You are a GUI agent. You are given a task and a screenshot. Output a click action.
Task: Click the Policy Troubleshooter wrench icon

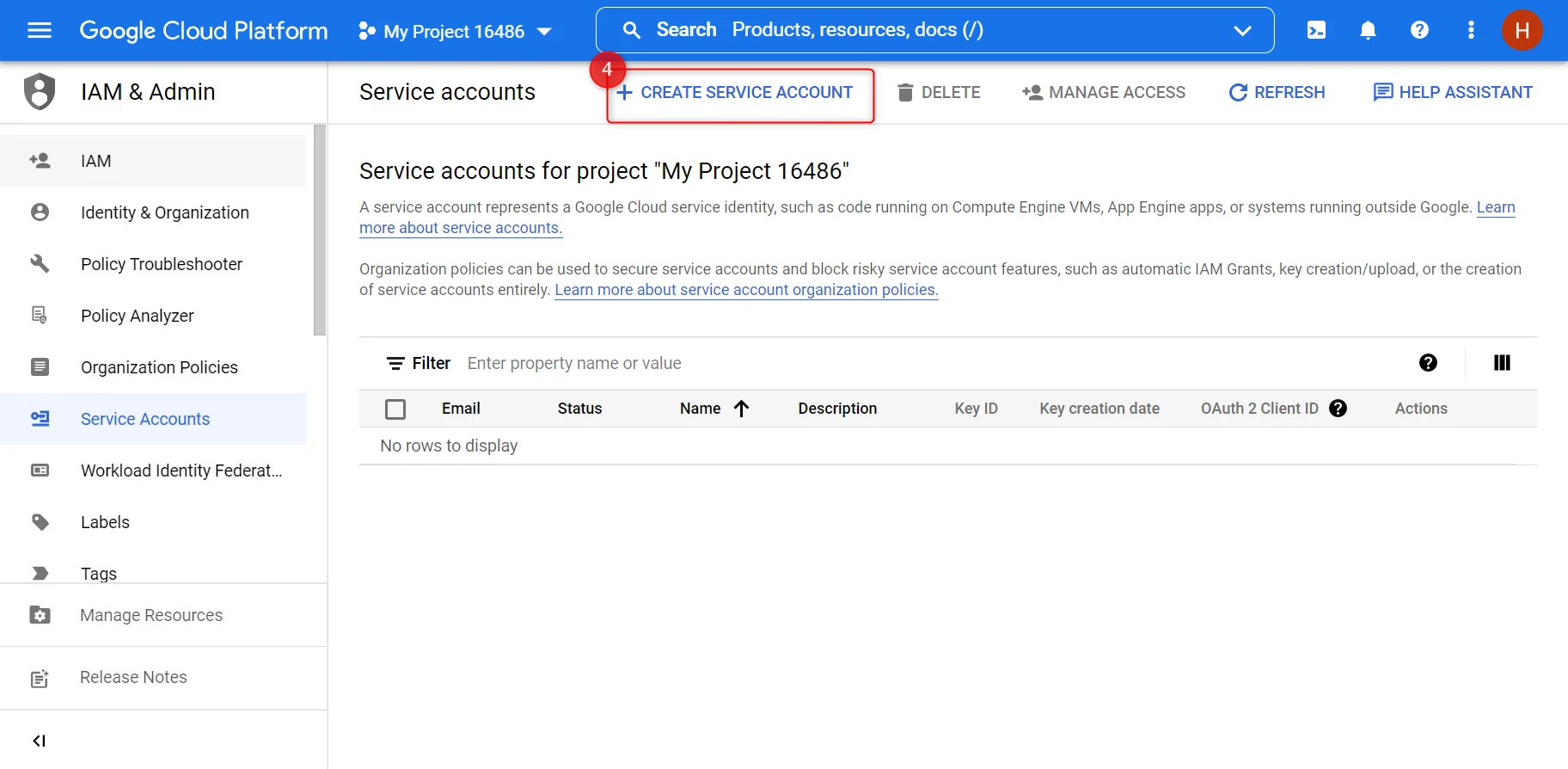[40, 264]
